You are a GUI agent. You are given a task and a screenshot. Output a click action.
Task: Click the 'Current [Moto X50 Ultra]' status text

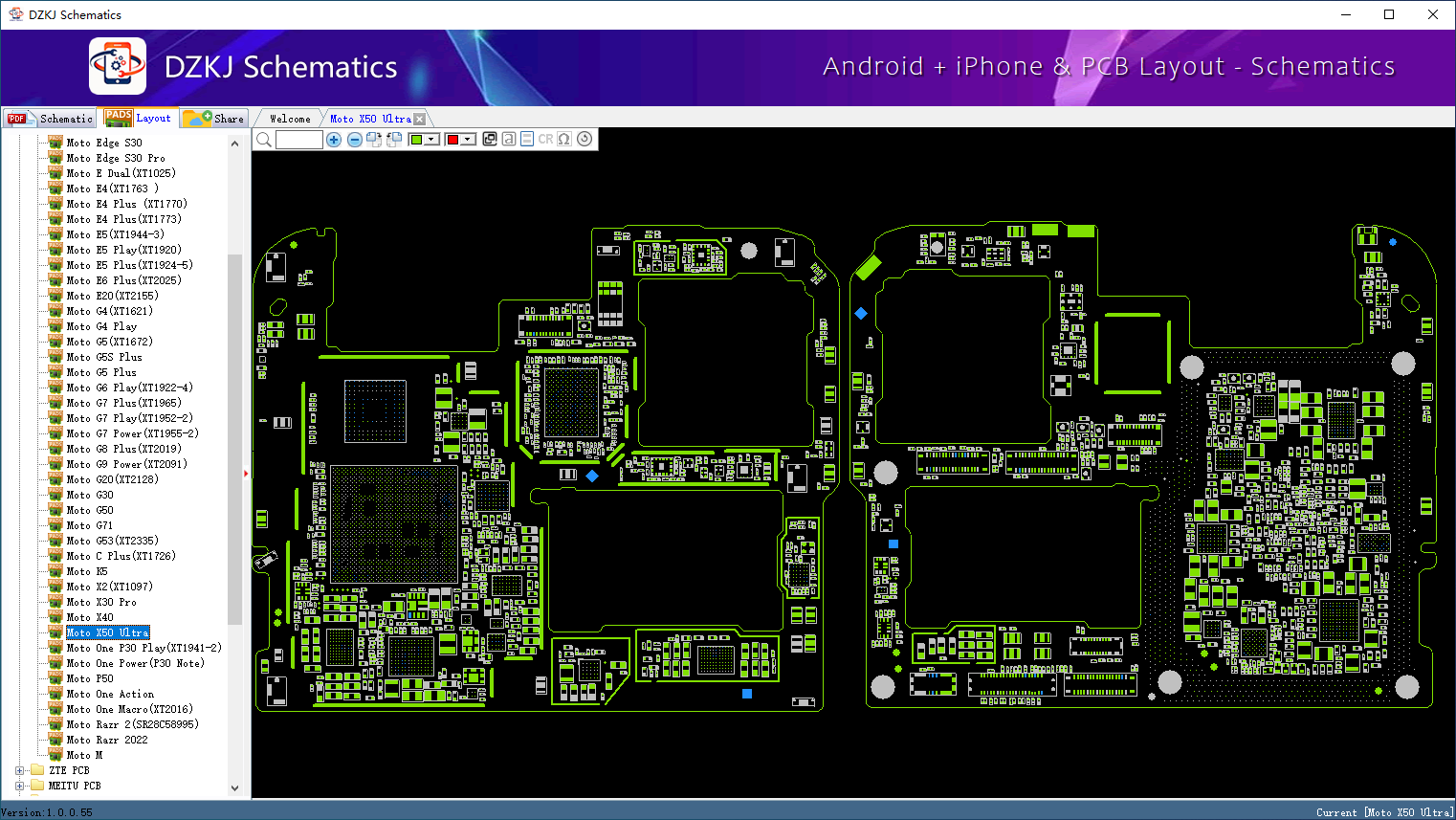(x=1384, y=812)
